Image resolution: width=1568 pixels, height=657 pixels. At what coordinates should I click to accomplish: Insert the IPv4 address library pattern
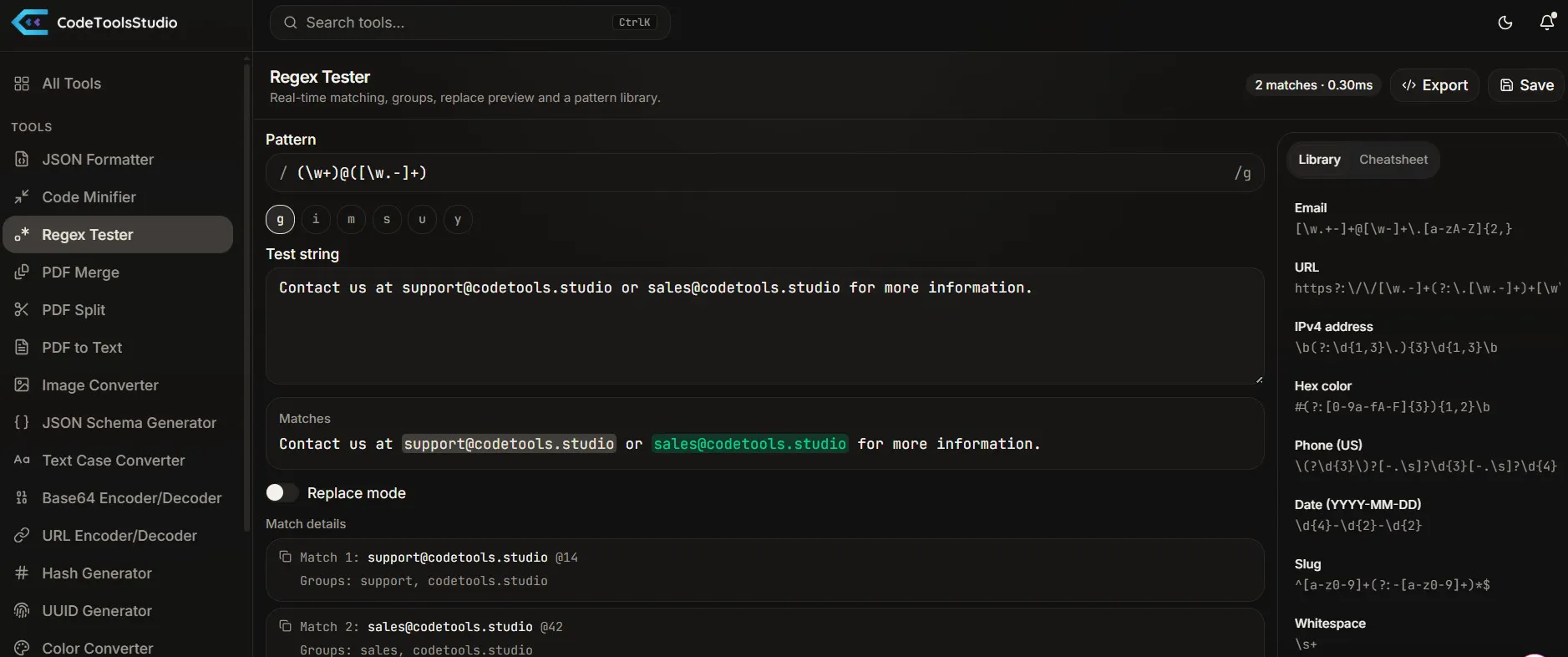click(1424, 337)
